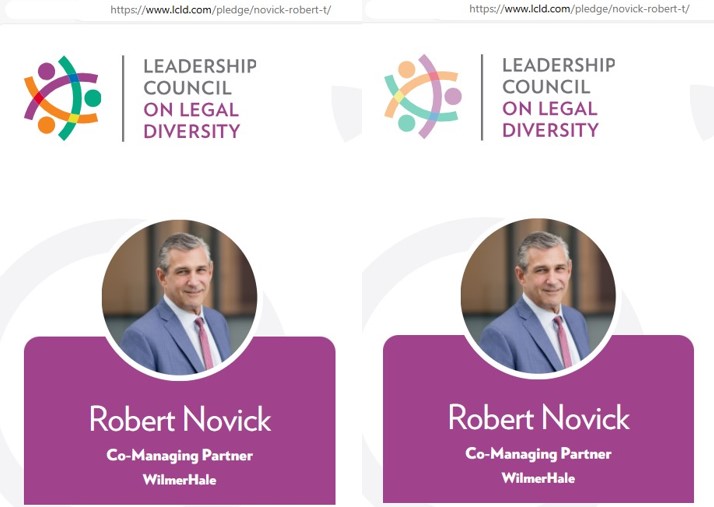Click 'Co-Managing Partner' title on the right card
This screenshot has height=507, width=714.
pyautogui.click(x=538, y=454)
